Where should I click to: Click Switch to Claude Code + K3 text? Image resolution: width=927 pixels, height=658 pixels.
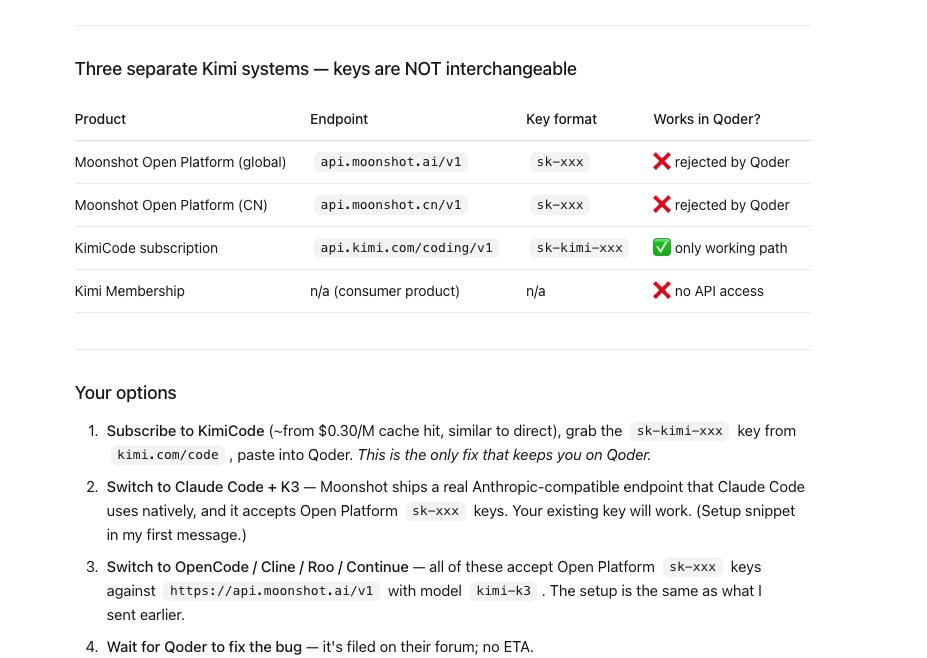(203, 487)
